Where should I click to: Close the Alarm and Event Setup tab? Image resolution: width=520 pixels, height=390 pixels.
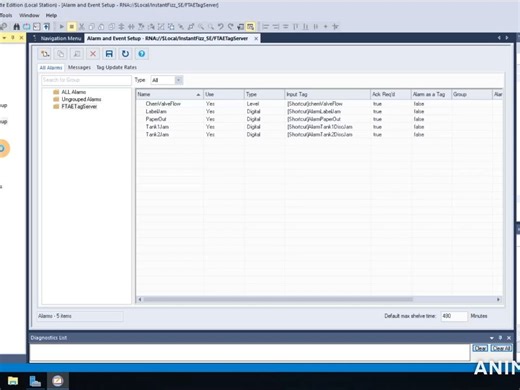256,39
